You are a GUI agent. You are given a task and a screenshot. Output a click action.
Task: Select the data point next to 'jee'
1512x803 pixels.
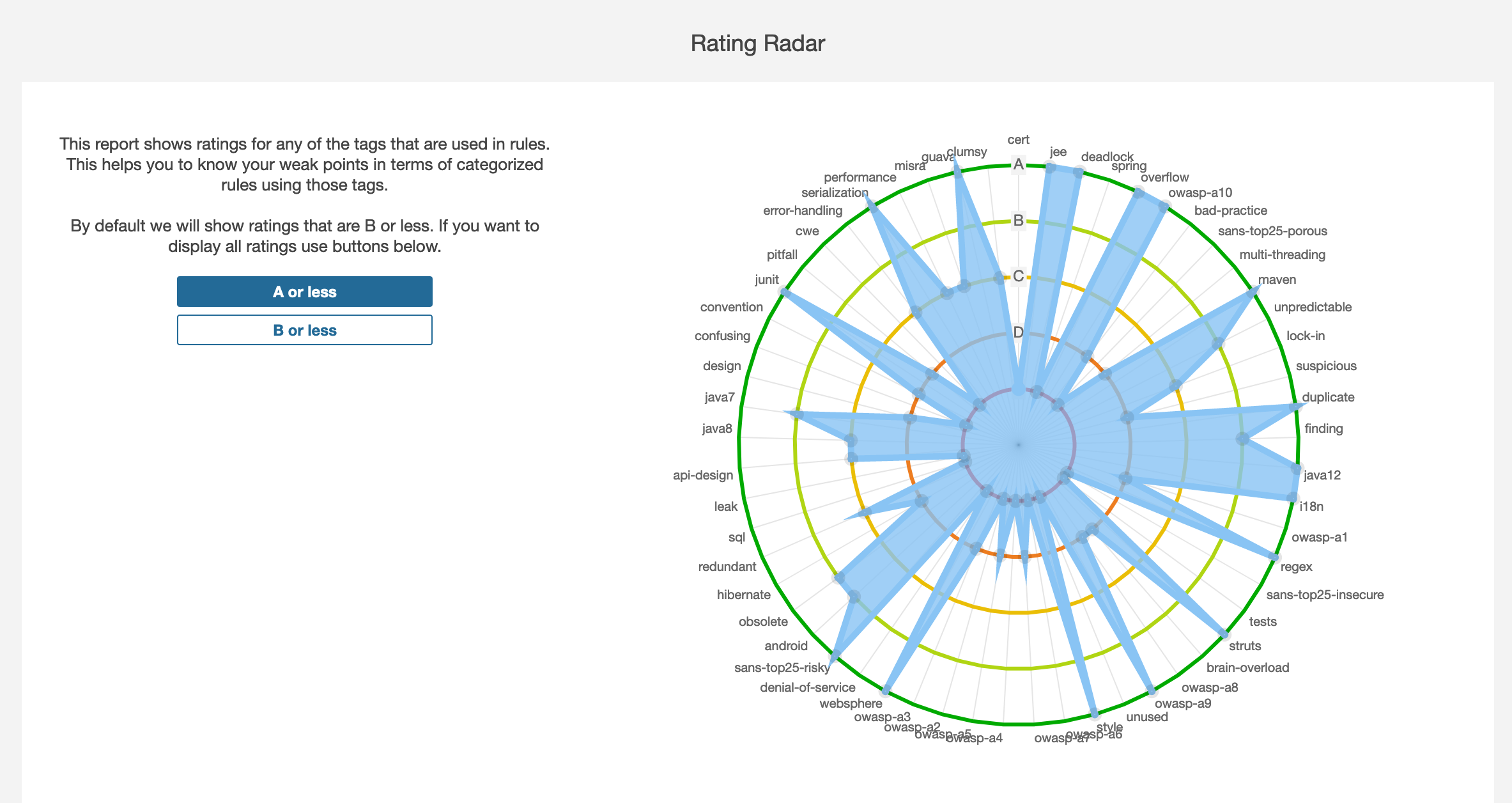(x=1050, y=168)
